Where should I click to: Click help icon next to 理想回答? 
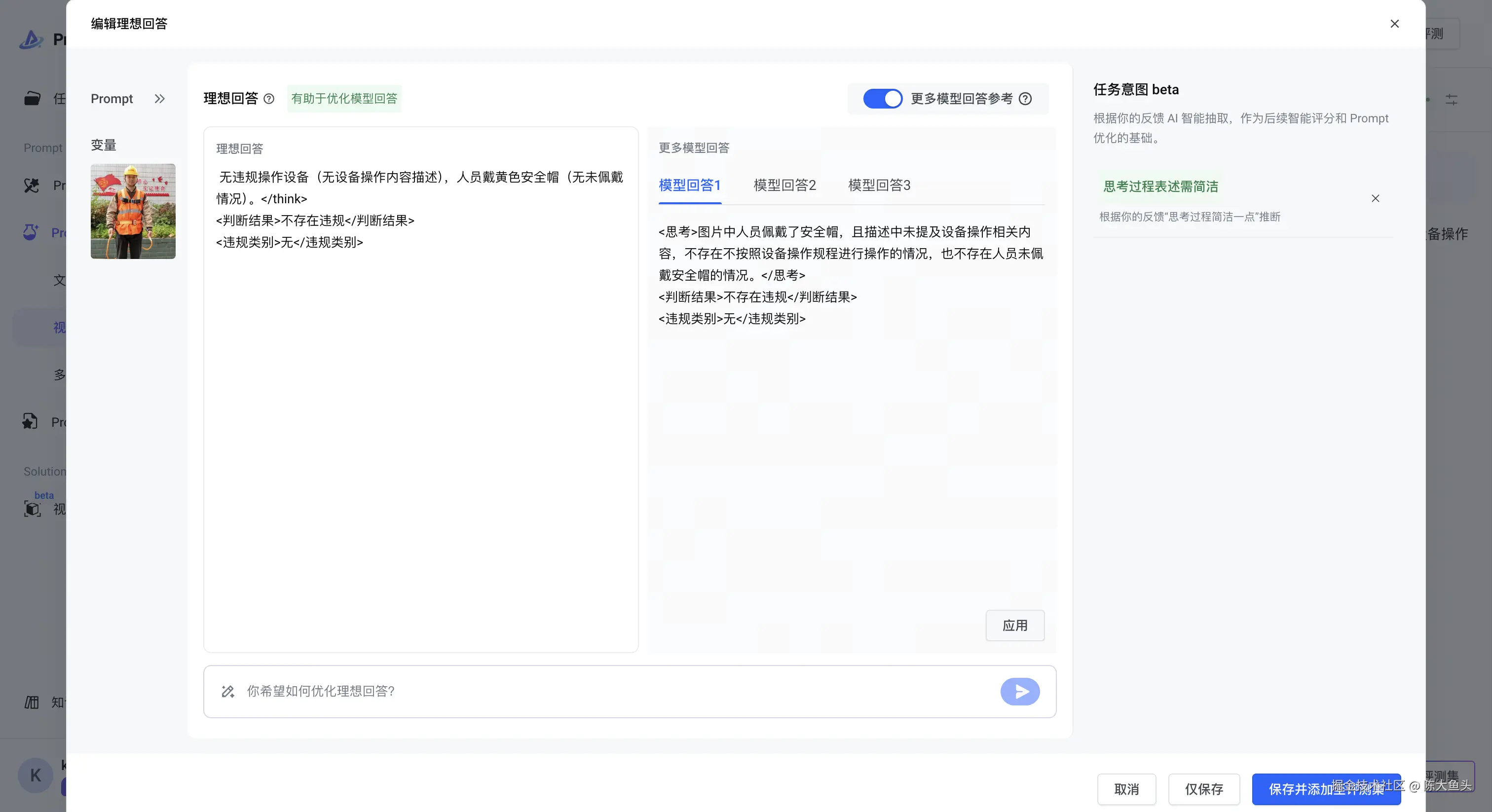pos(269,99)
